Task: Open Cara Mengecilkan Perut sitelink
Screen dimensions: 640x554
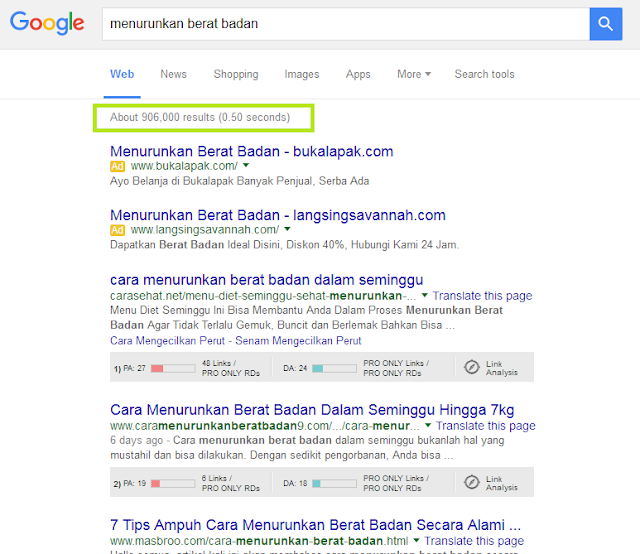Action: pos(167,340)
